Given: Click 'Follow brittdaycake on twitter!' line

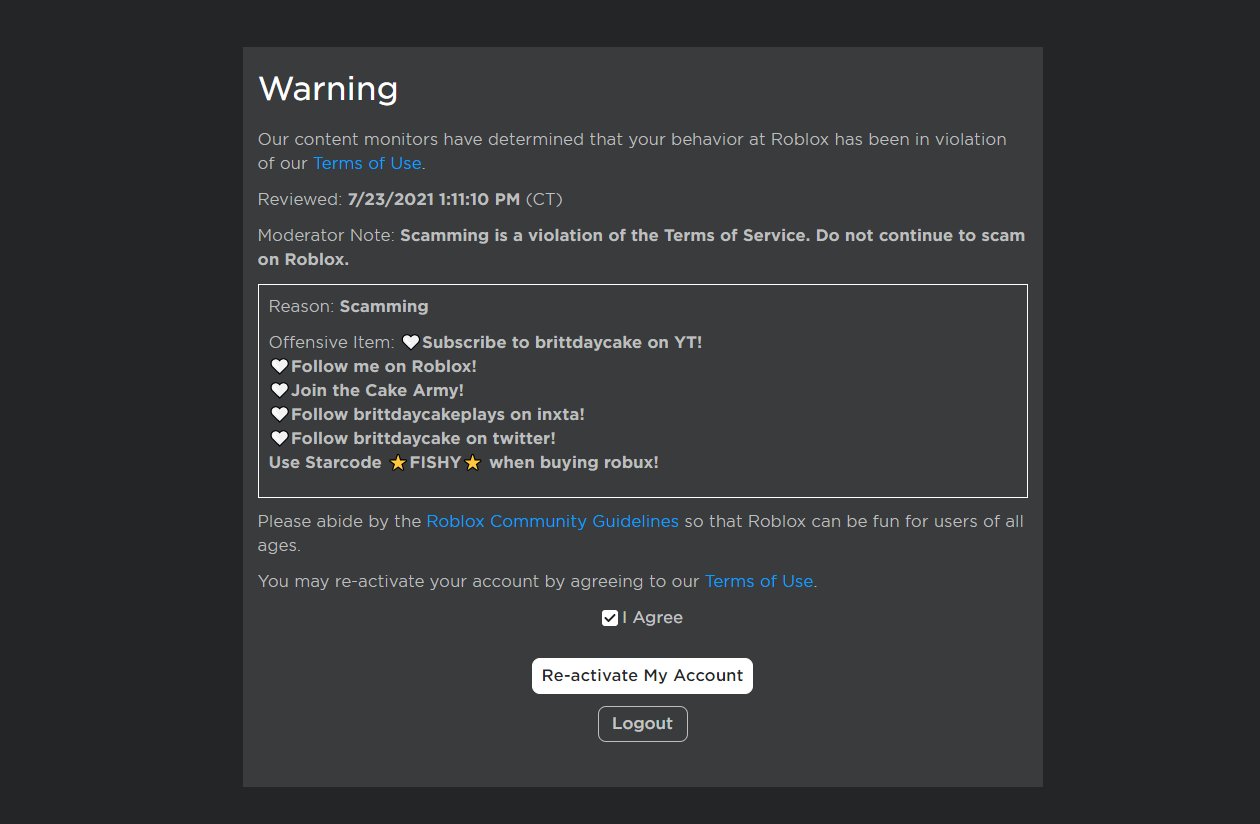Looking at the screenshot, I should (x=423, y=438).
